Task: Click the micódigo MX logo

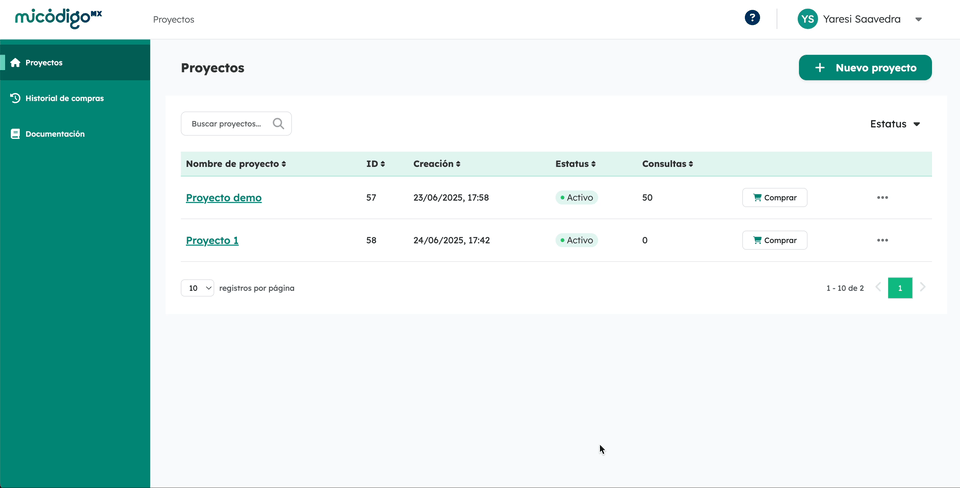Action: point(59,18)
